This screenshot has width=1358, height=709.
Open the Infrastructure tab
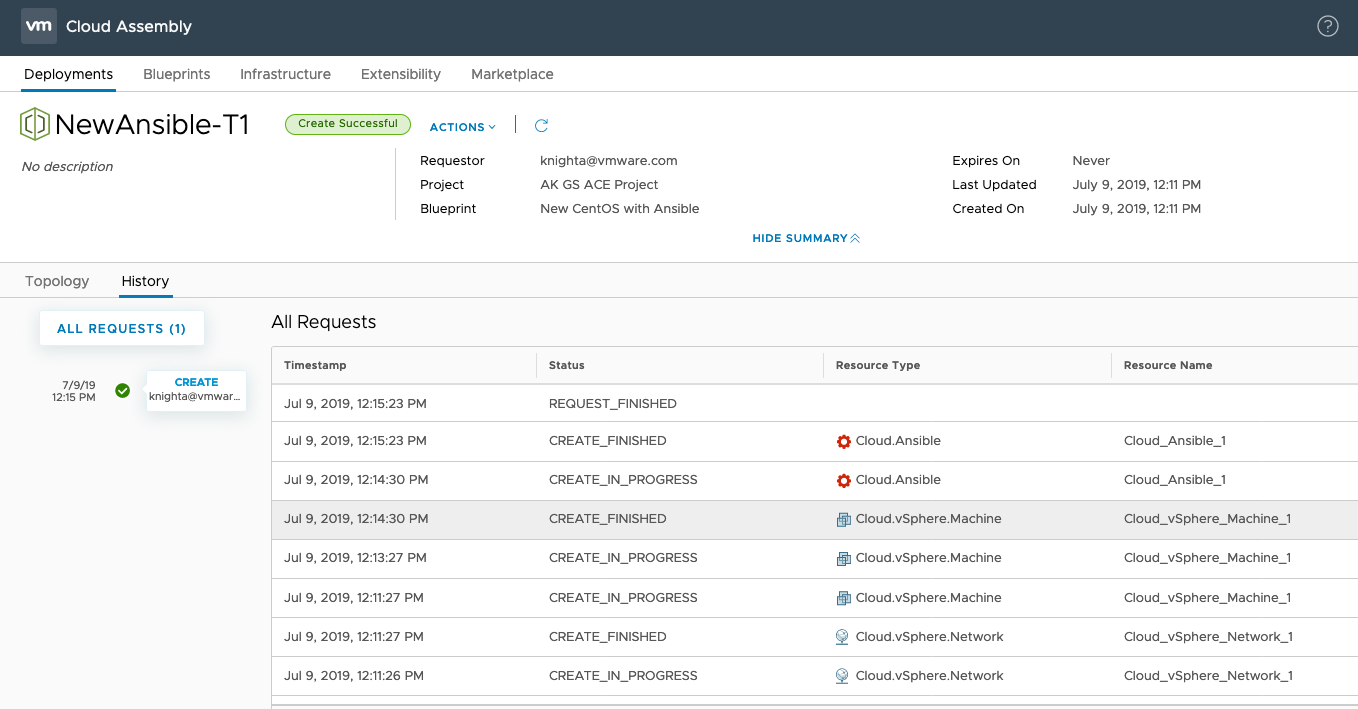[x=285, y=74]
